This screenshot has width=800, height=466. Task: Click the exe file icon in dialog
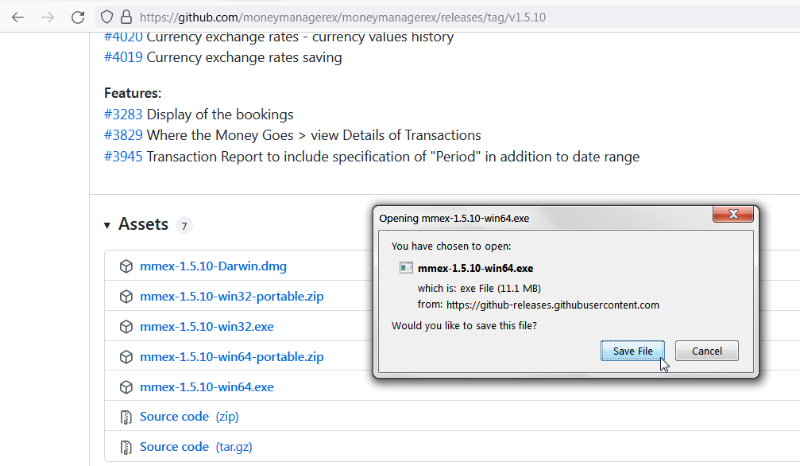click(x=406, y=268)
